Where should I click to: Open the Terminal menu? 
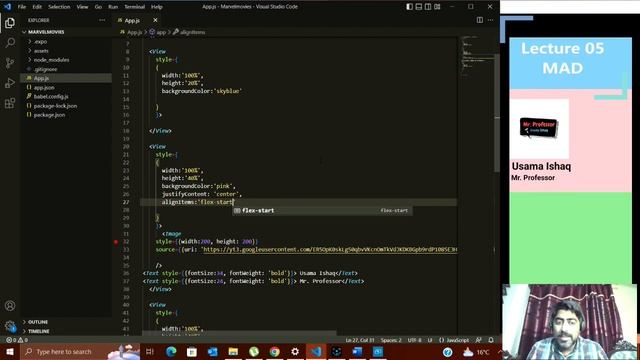[134, 7]
